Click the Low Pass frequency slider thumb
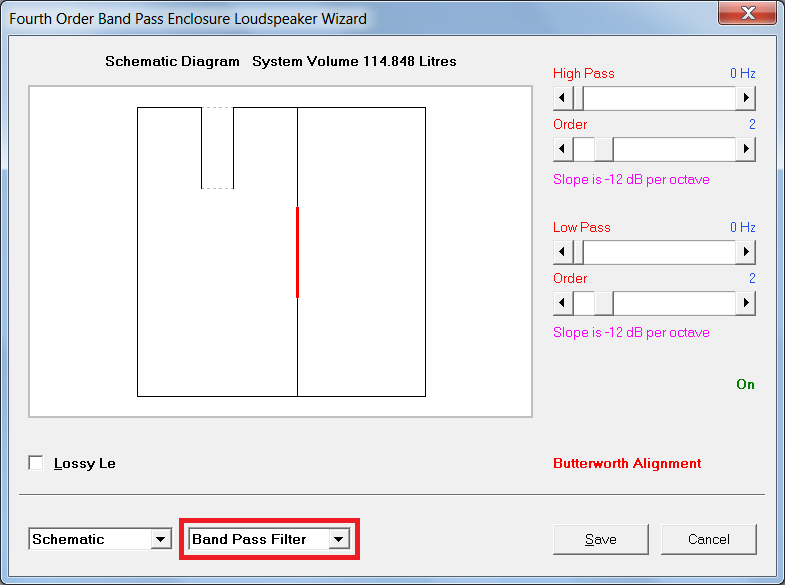The image size is (785, 585). click(x=578, y=252)
